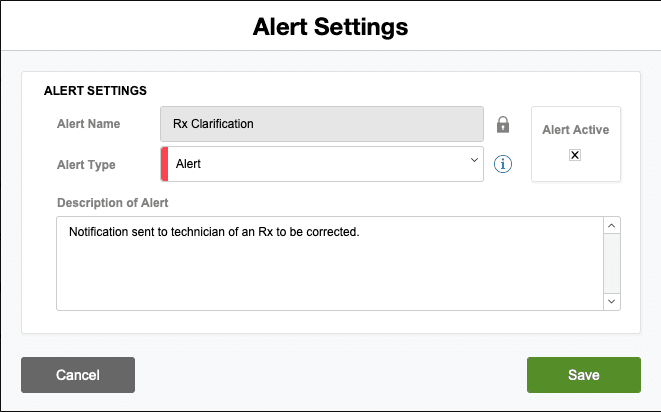Click the Alert Settings dialog title
The height and width of the screenshot is (412, 661).
point(330,26)
